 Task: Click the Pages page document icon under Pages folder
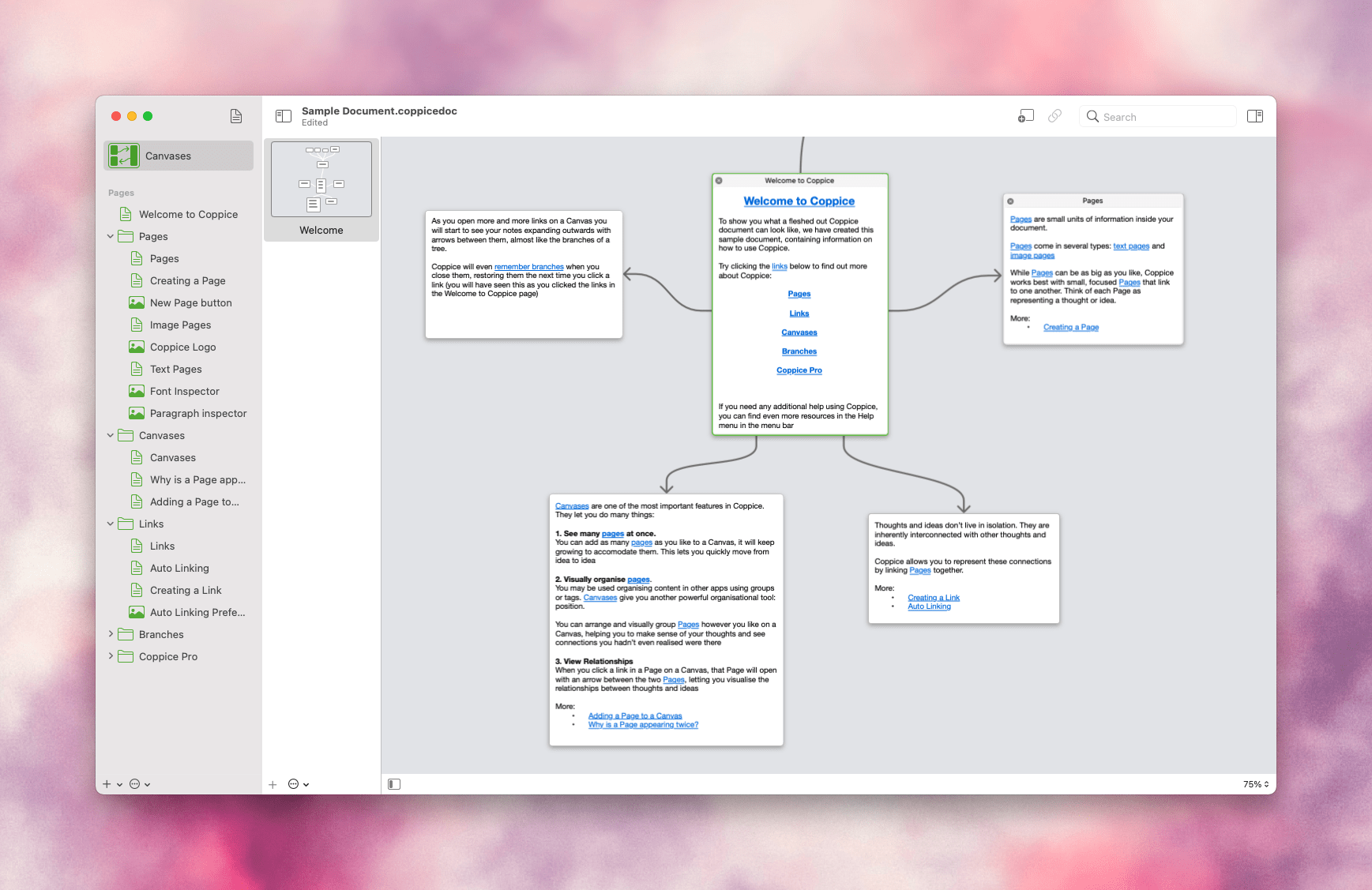click(137, 258)
